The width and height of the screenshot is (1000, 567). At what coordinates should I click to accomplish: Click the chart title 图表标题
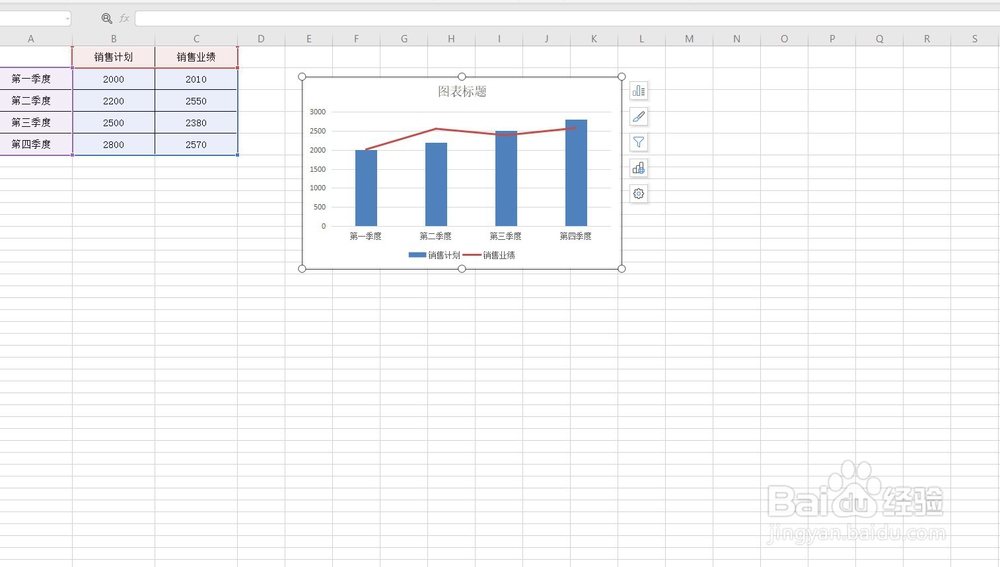[x=462, y=91]
